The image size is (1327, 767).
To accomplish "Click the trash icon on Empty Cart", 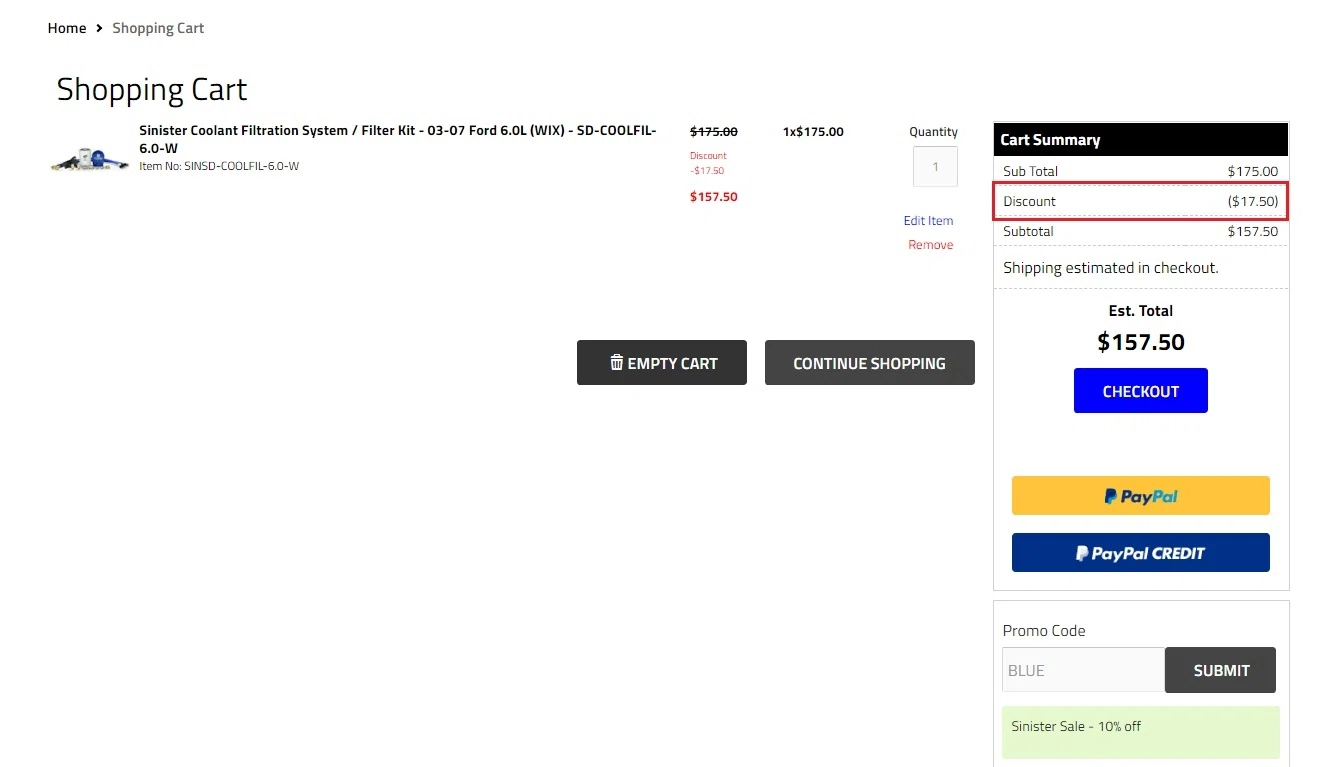I will pyautogui.click(x=617, y=362).
